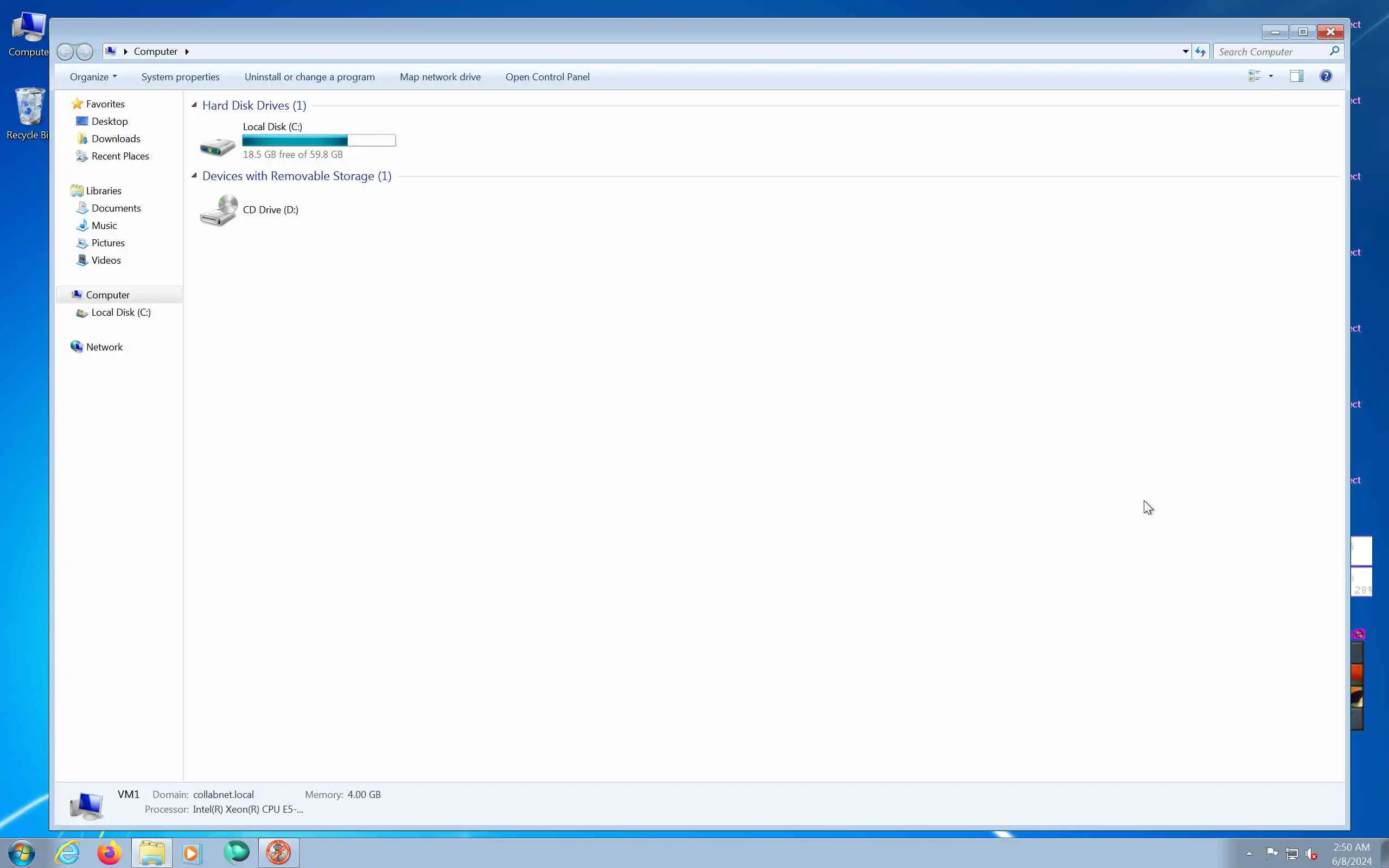Screen dimensions: 1389x868
Task: Open Windows Media Player taskbar icon
Action: coord(192,852)
